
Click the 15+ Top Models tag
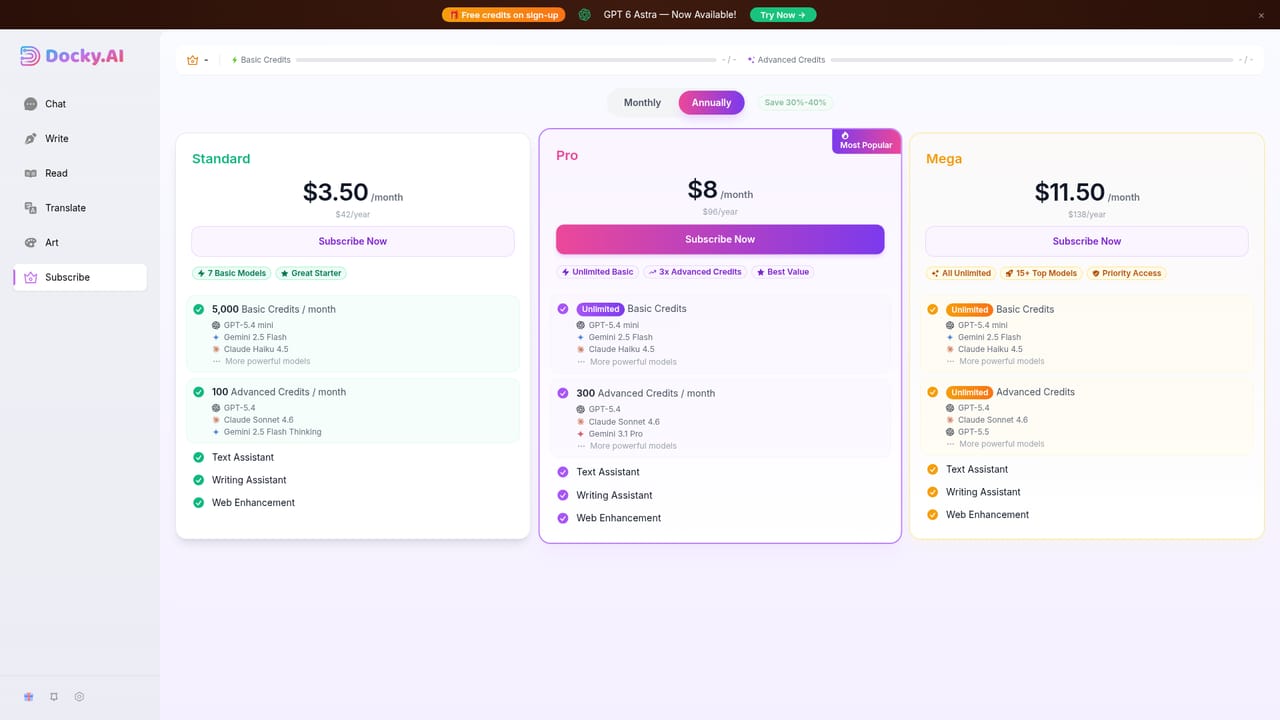click(1041, 273)
